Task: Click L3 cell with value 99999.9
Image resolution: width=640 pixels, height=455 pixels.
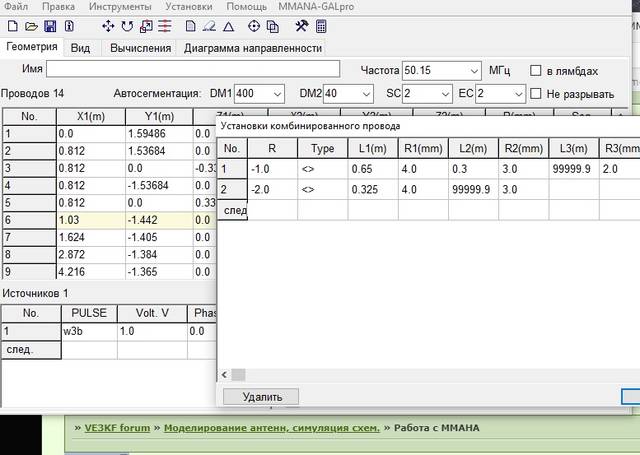Action: coord(573,169)
